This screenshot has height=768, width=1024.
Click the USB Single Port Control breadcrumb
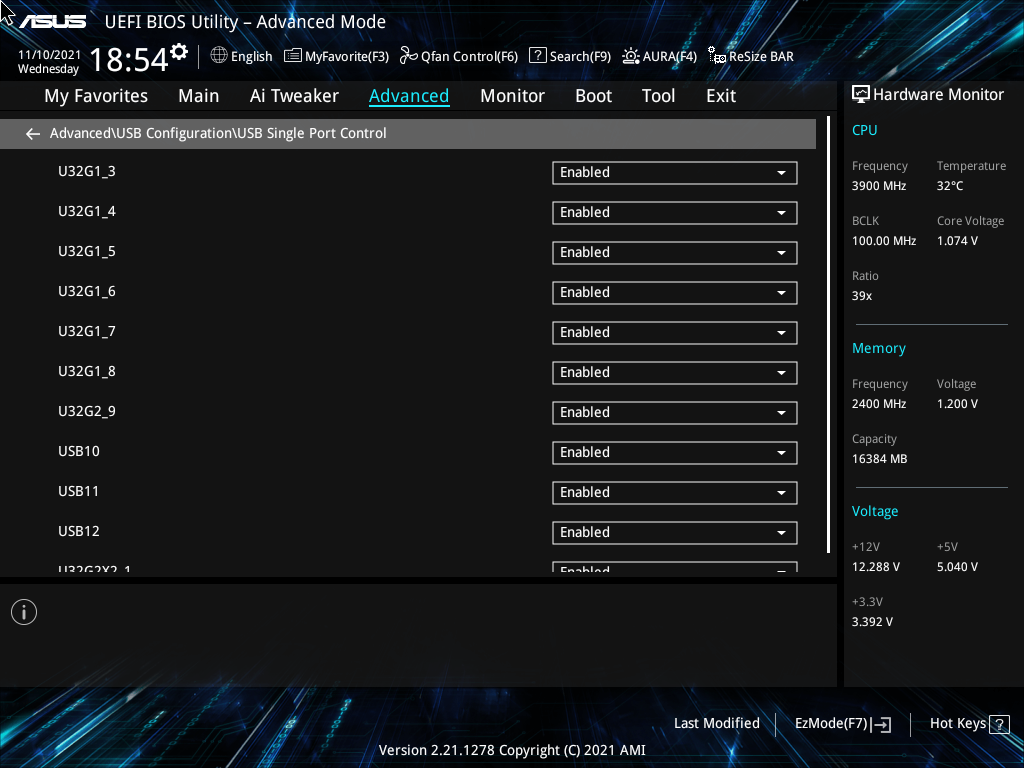point(312,133)
